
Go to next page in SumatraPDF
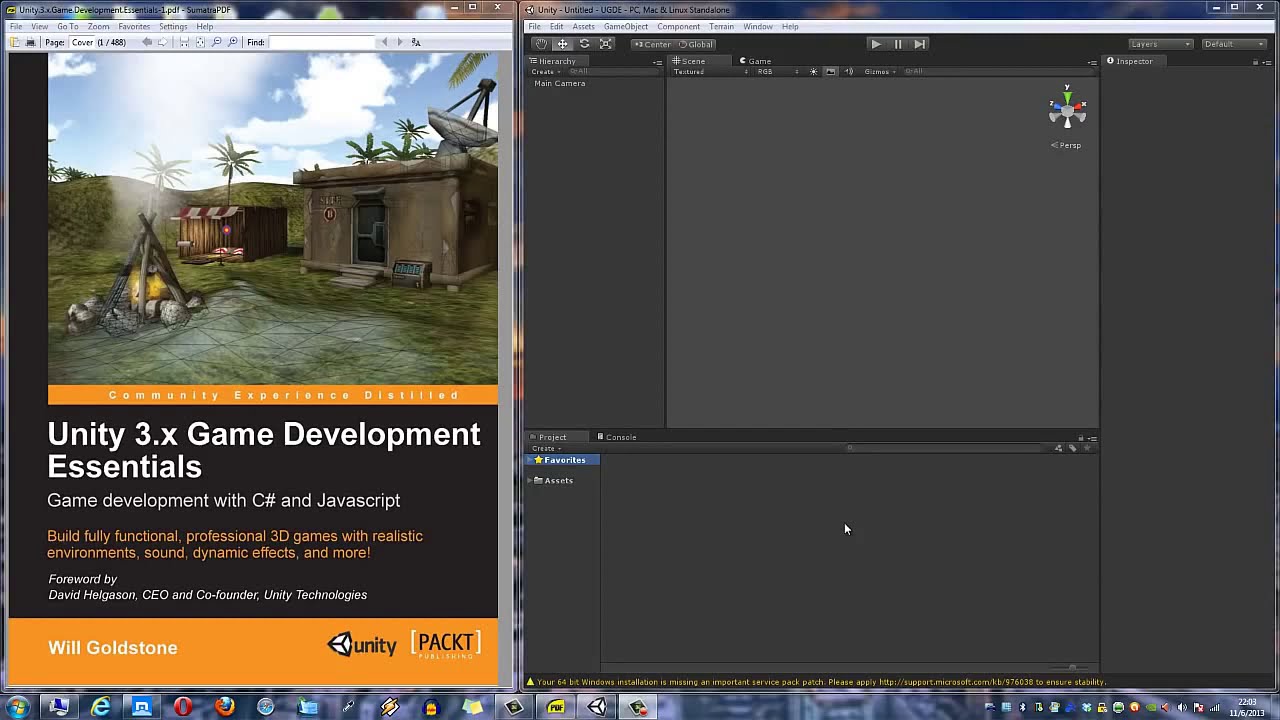pyautogui.click(x=163, y=42)
